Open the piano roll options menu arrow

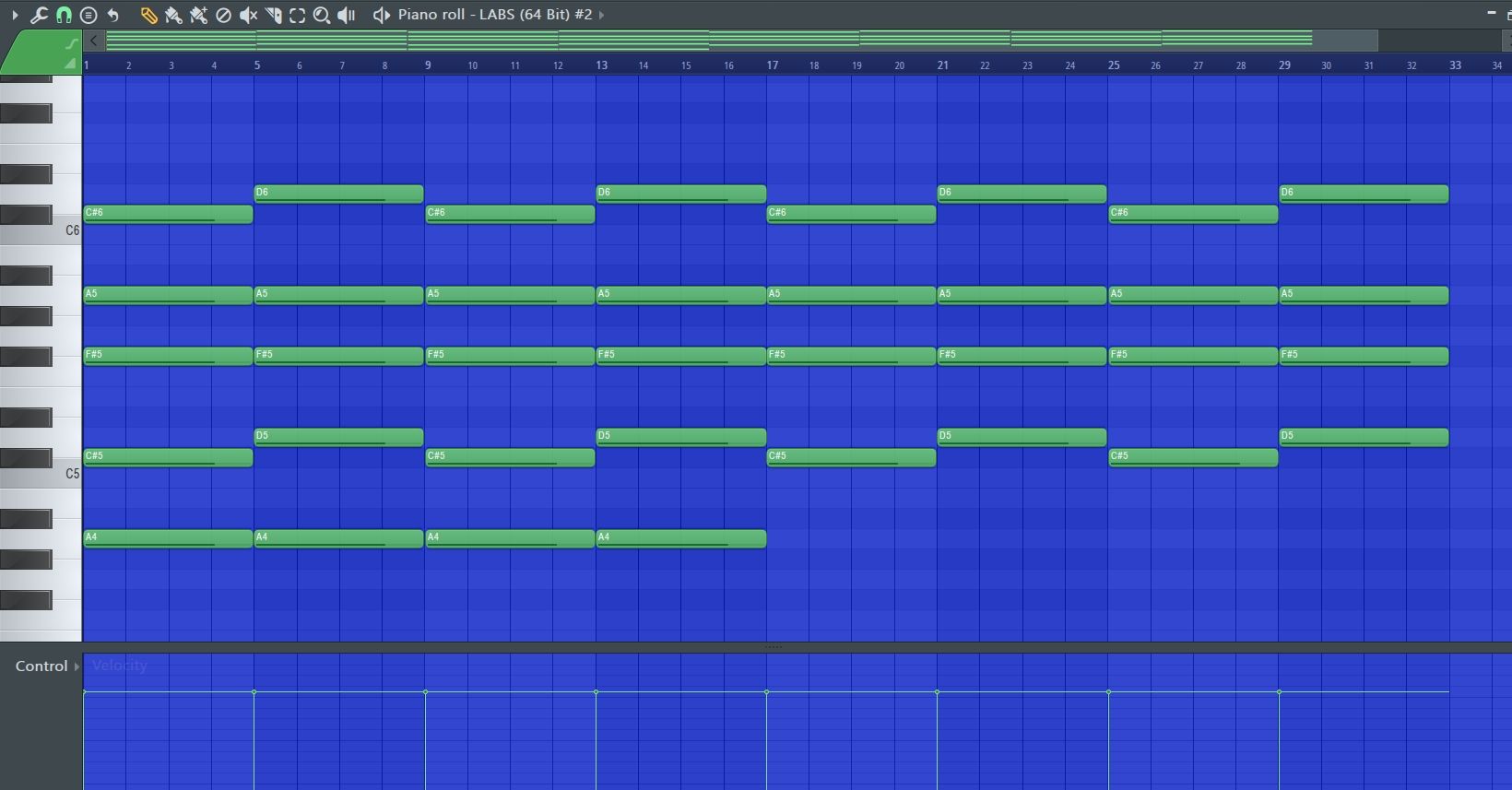[15, 15]
